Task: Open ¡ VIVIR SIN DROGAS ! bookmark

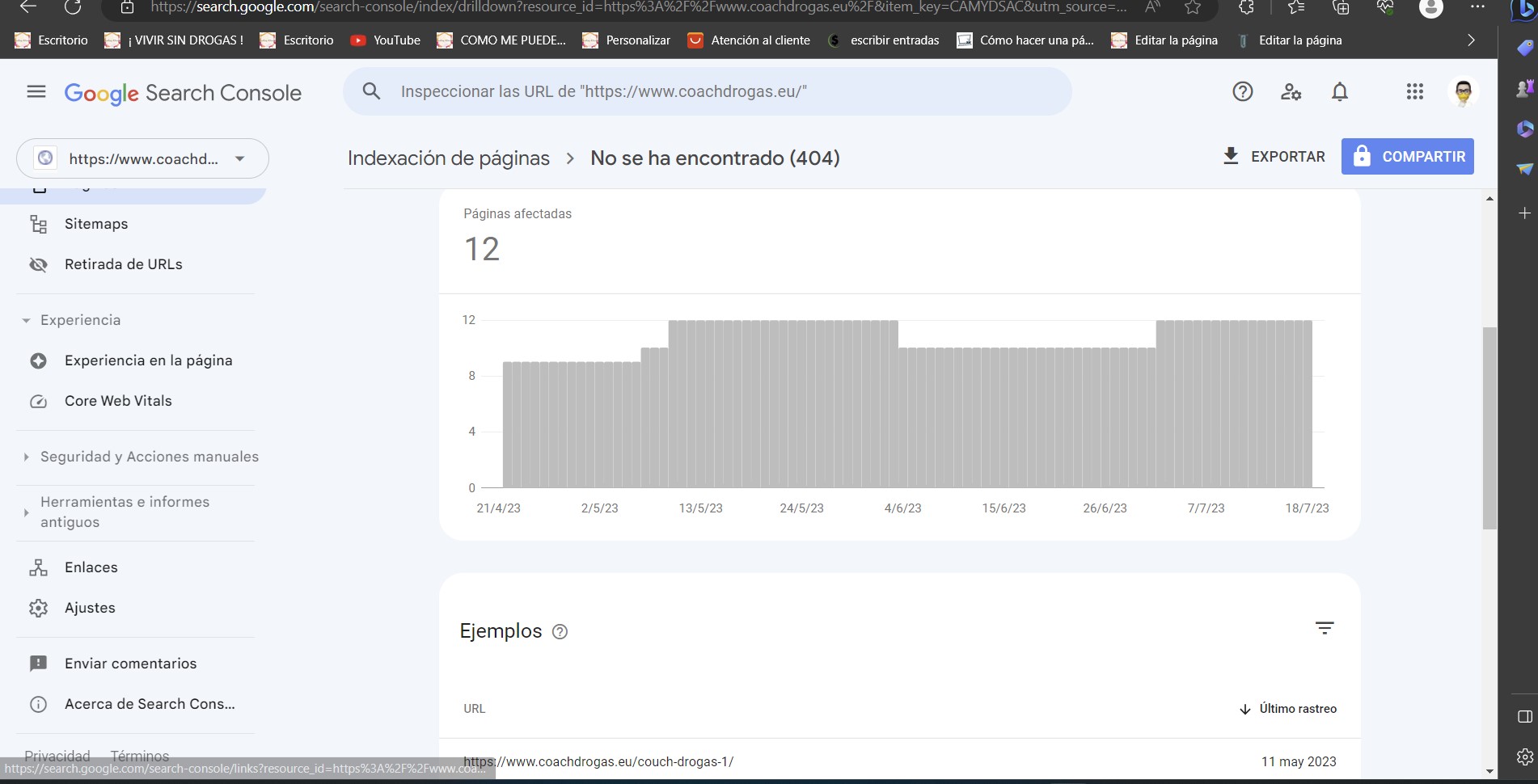Action: (x=173, y=40)
